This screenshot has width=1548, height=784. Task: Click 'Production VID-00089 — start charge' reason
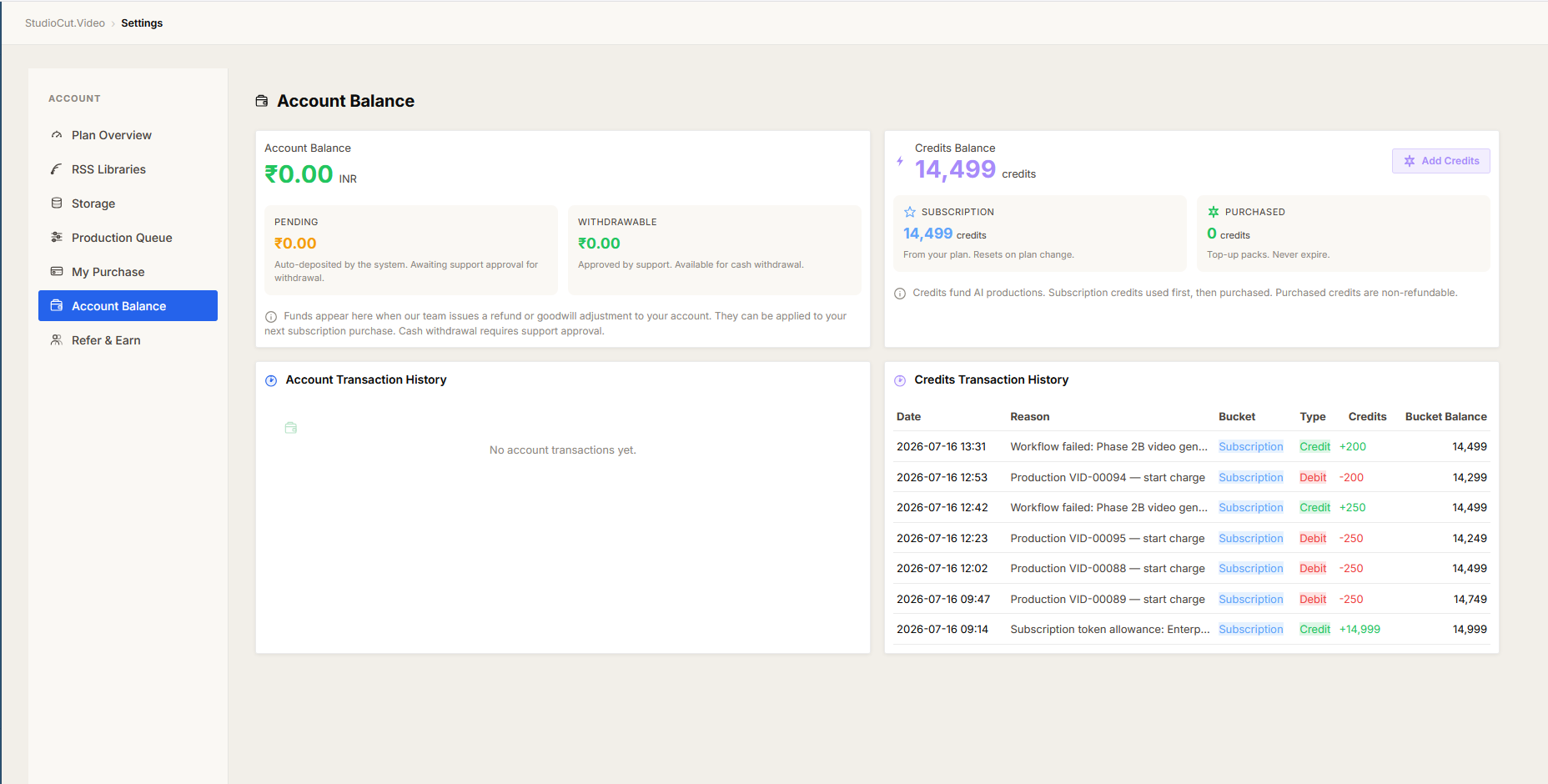tap(1108, 600)
